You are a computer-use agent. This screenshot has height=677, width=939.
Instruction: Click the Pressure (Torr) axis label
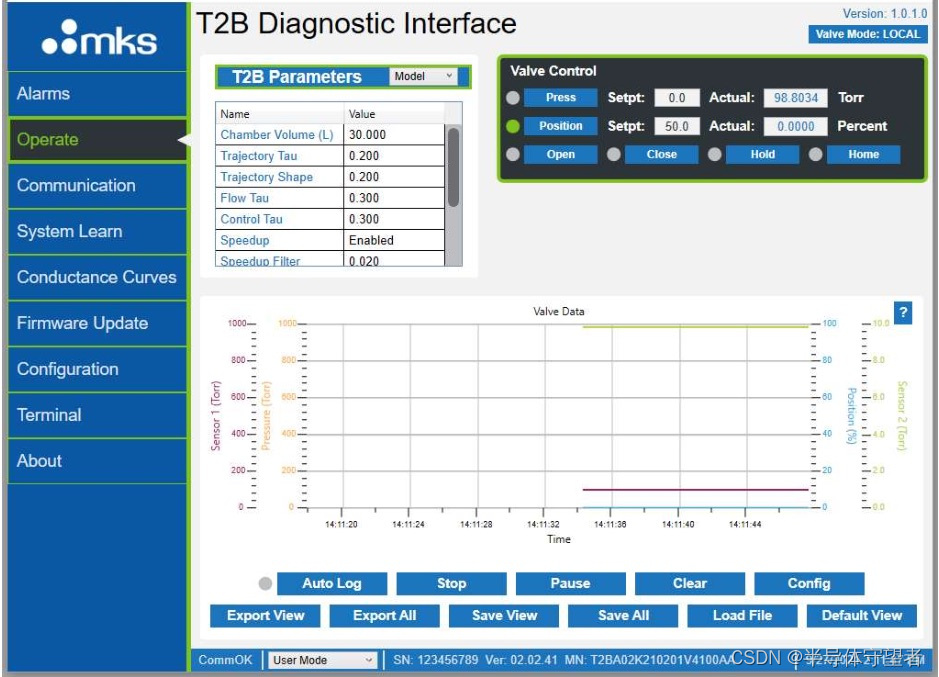pyautogui.click(x=266, y=416)
